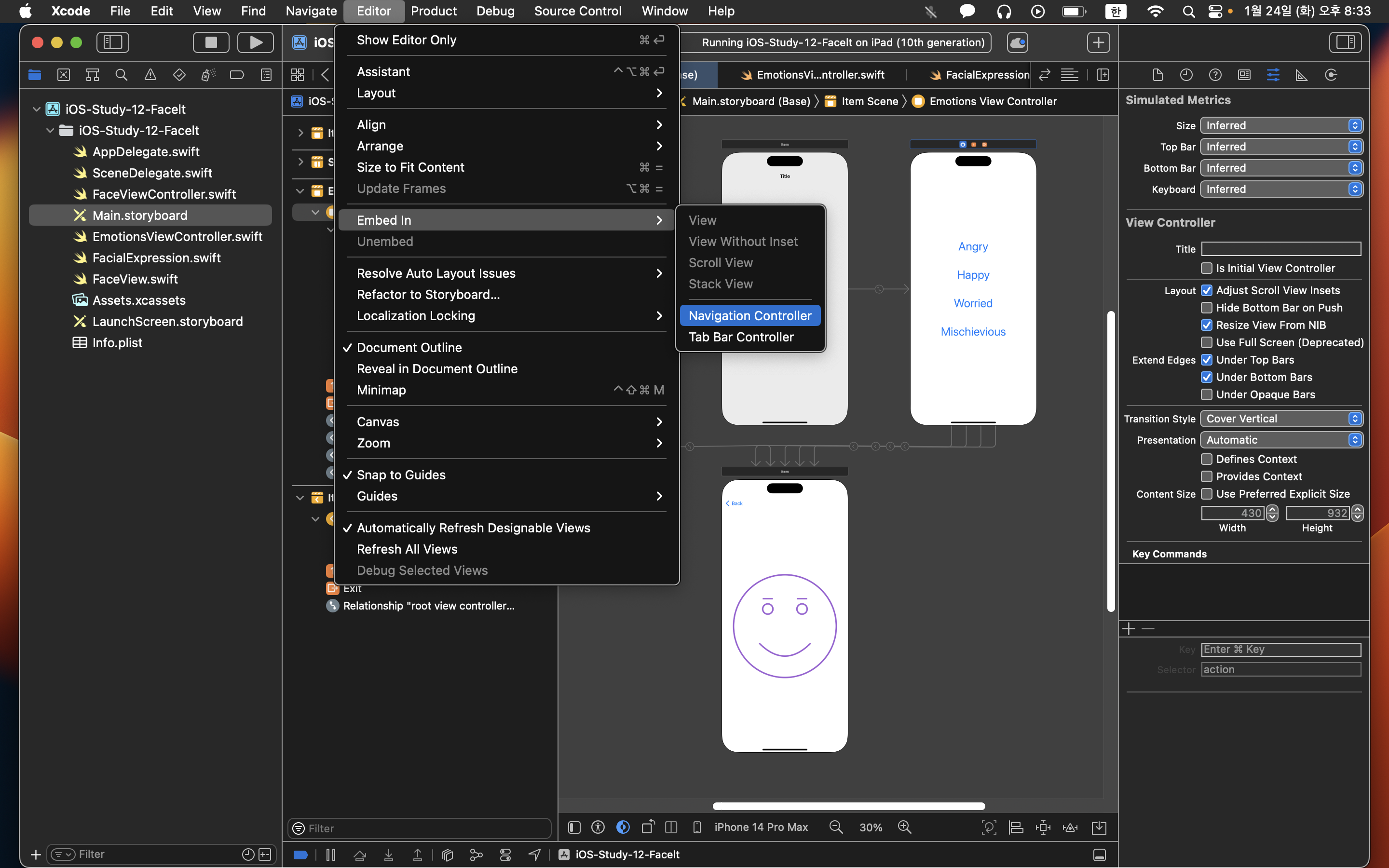
Task: Click the Stop button in toolbar
Action: tap(211, 42)
